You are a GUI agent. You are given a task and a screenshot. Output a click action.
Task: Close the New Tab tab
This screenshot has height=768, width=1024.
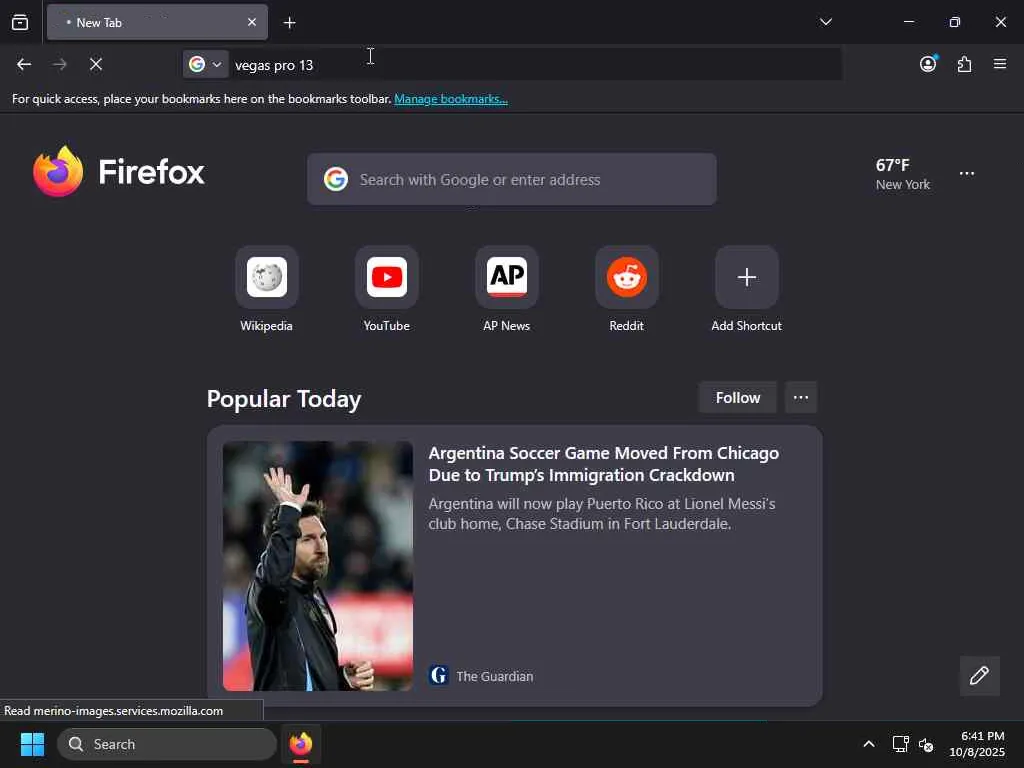click(252, 22)
